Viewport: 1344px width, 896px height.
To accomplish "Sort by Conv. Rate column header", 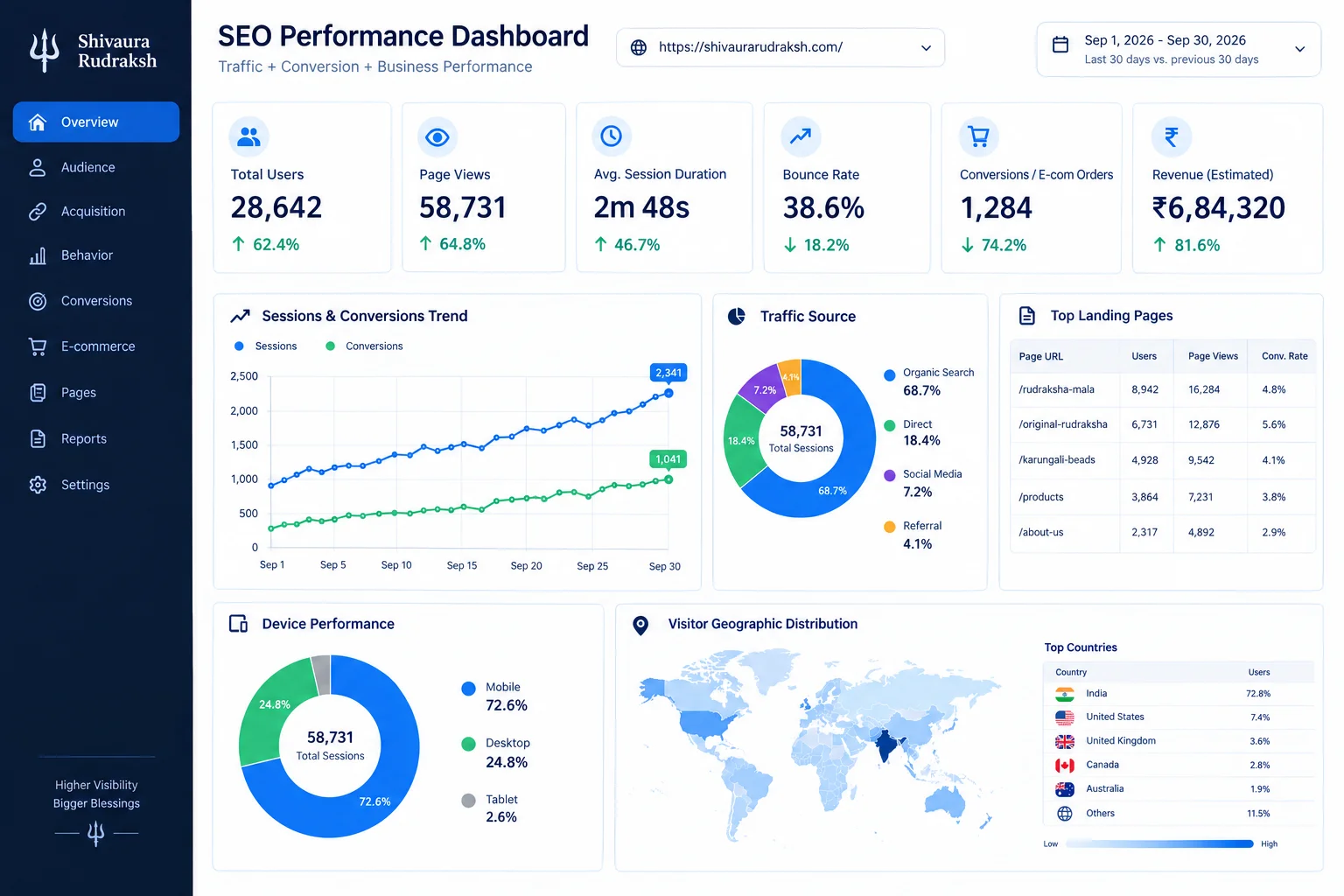I will click(x=1284, y=356).
